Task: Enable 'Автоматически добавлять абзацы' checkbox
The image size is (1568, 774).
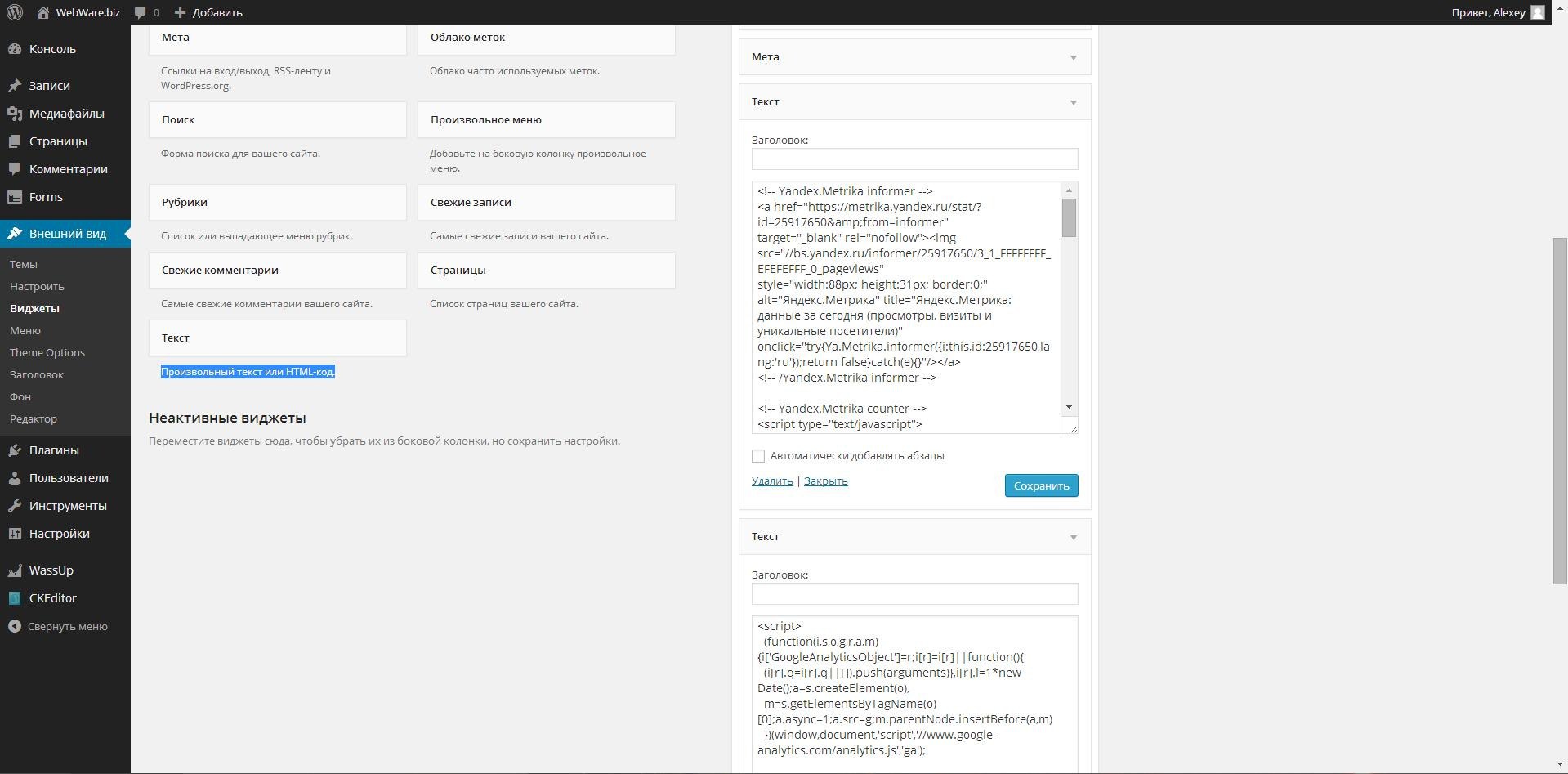Action: (x=758, y=456)
